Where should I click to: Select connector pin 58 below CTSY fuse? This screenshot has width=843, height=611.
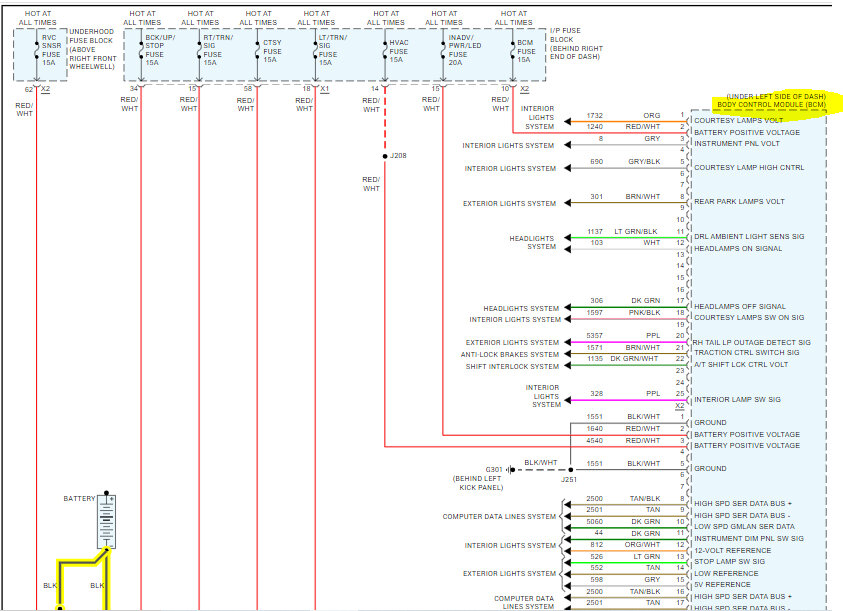247,89
